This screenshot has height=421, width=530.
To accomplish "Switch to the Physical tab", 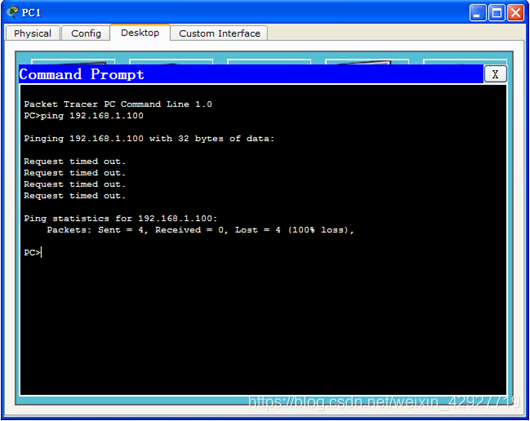I will [33, 33].
